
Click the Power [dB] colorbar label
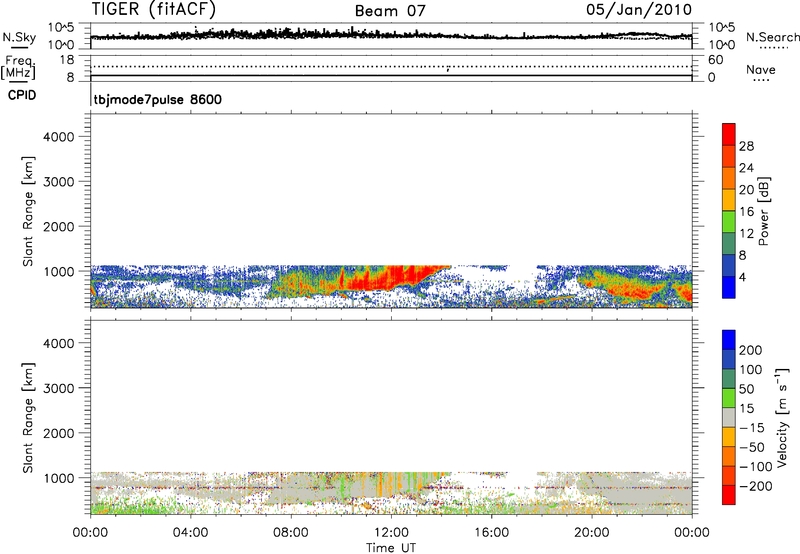(763, 211)
